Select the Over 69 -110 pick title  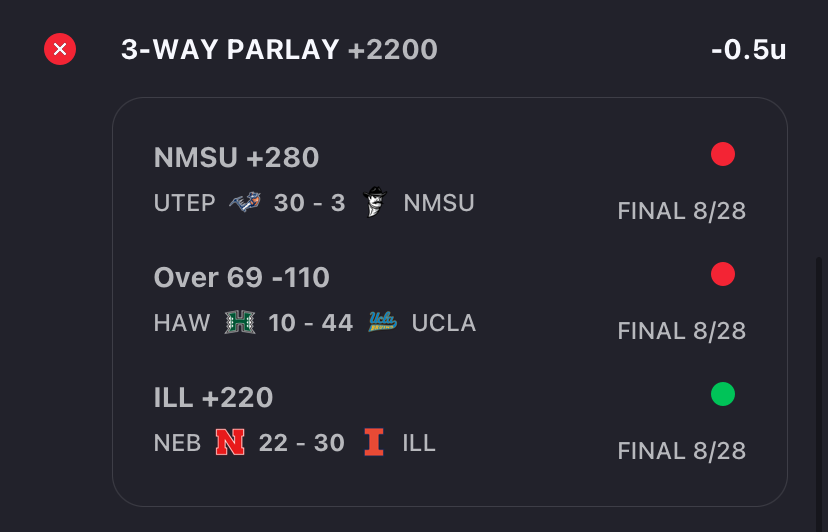click(x=242, y=277)
